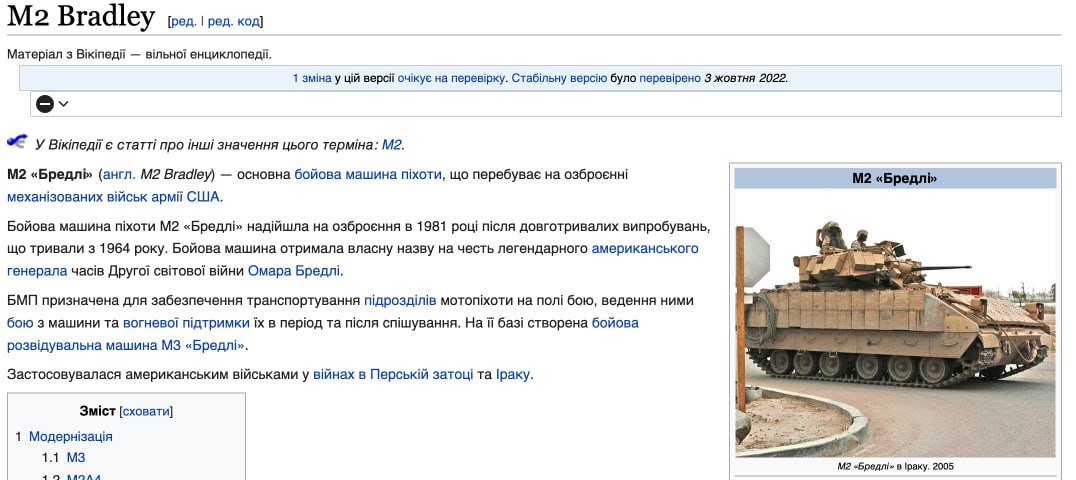The image size is (1076, 480).
Task: Select Модернізація in the contents list
Action: (x=70, y=436)
